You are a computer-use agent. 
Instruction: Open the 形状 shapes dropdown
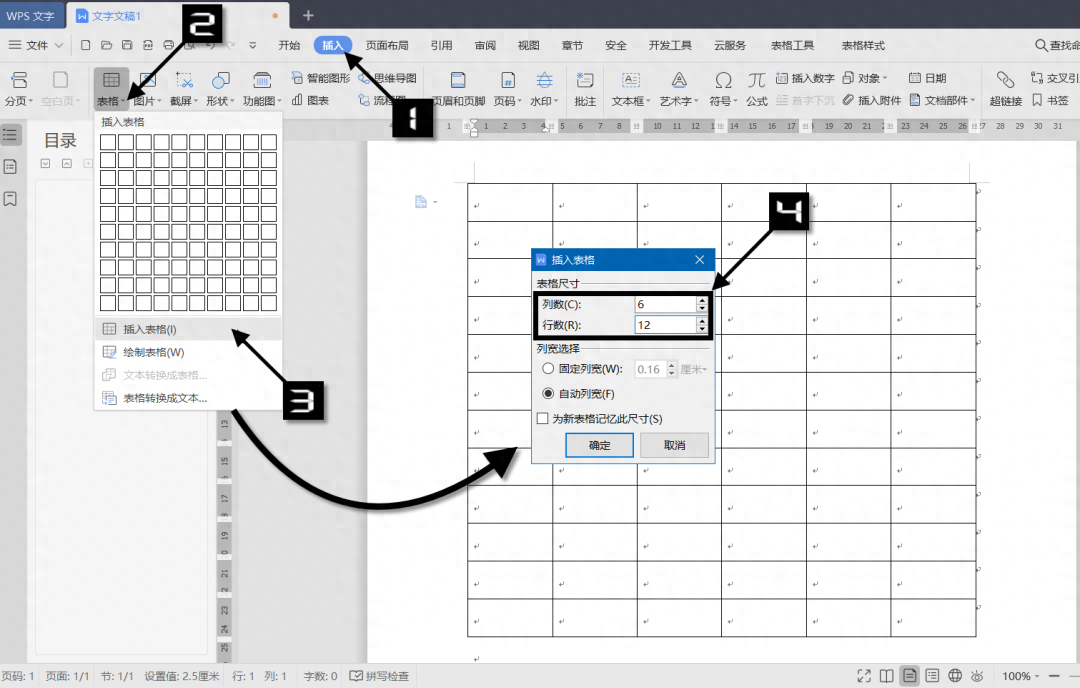click(x=221, y=101)
